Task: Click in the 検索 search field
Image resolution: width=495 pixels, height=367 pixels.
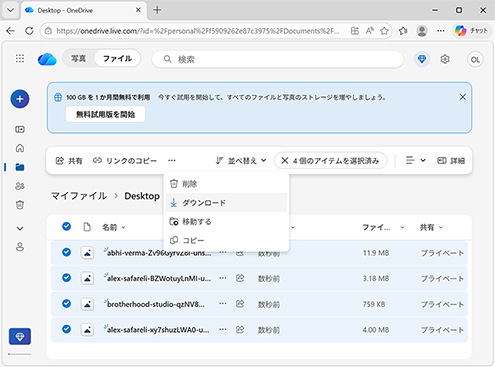Action: click(278, 59)
